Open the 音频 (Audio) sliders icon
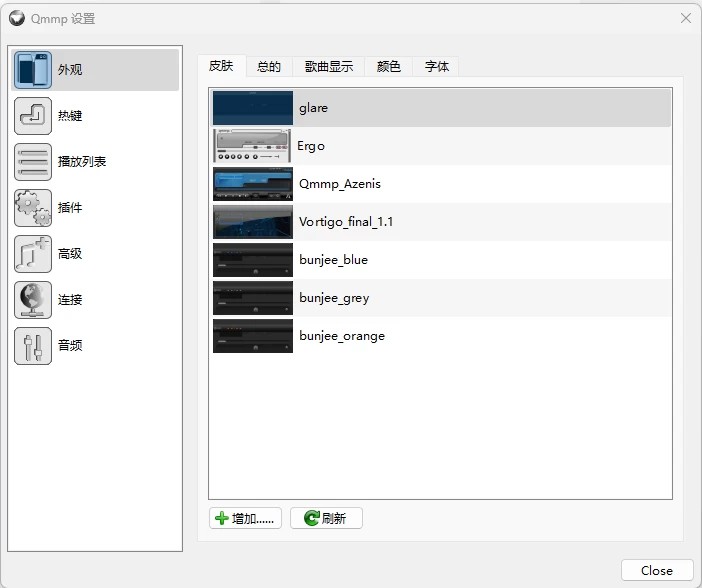 [33, 346]
